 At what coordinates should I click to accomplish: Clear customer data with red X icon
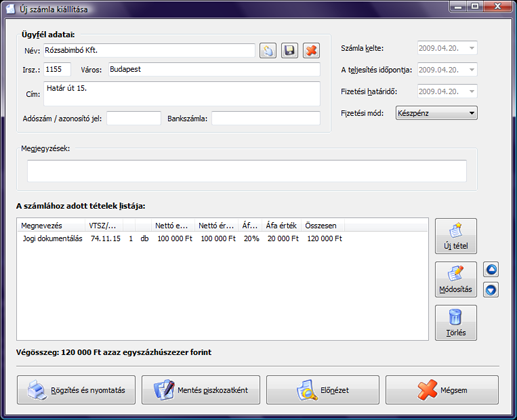pyautogui.click(x=311, y=51)
